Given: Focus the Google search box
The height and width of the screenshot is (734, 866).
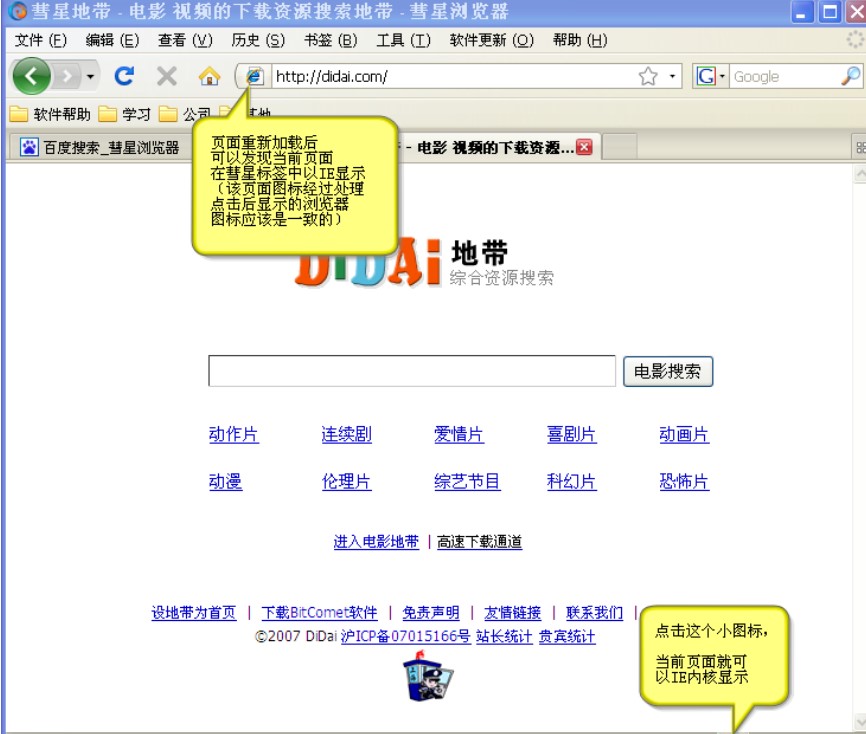Looking at the screenshot, I should pos(784,76).
